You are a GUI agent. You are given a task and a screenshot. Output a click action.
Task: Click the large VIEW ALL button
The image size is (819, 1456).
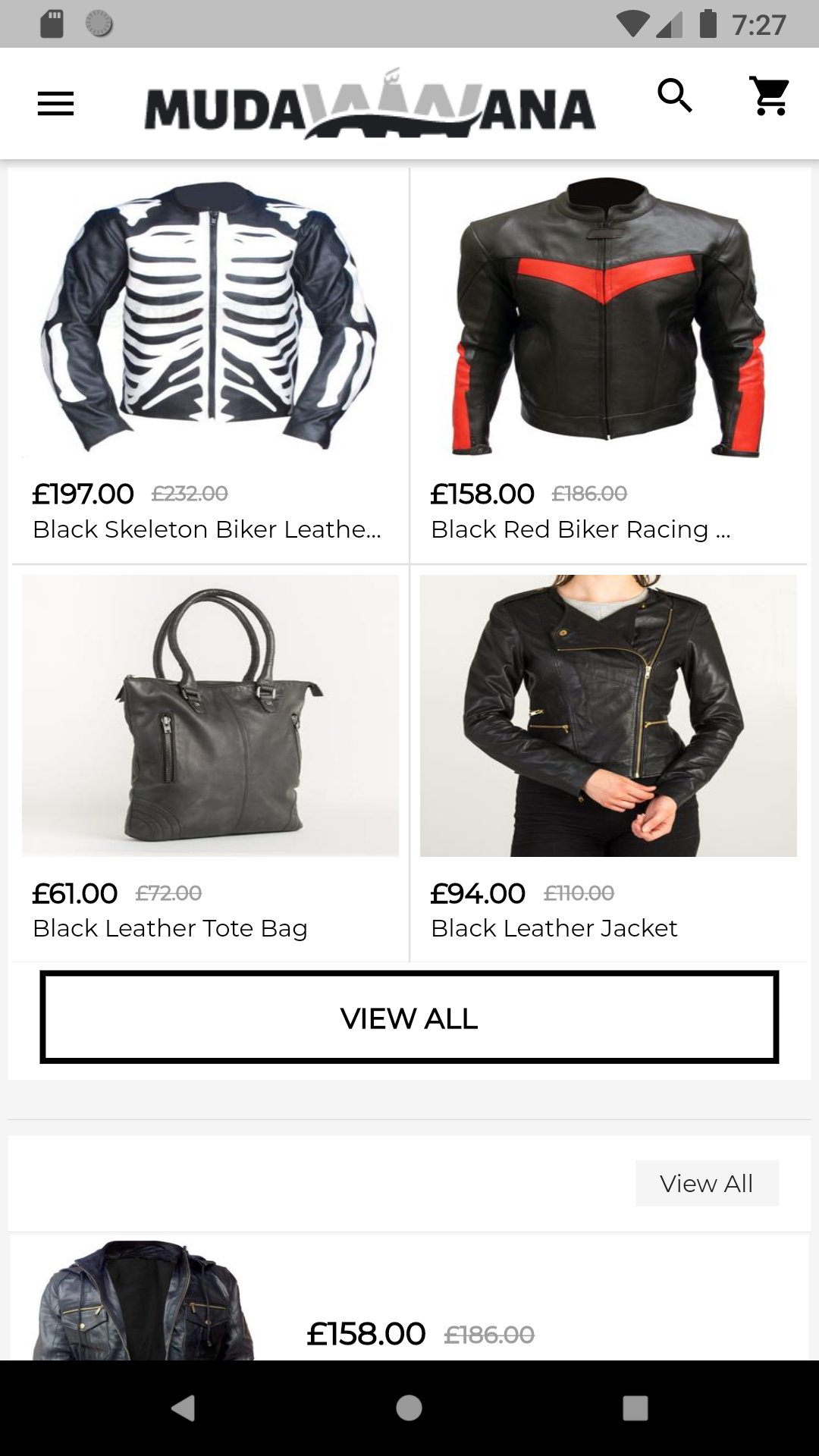(x=409, y=1017)
